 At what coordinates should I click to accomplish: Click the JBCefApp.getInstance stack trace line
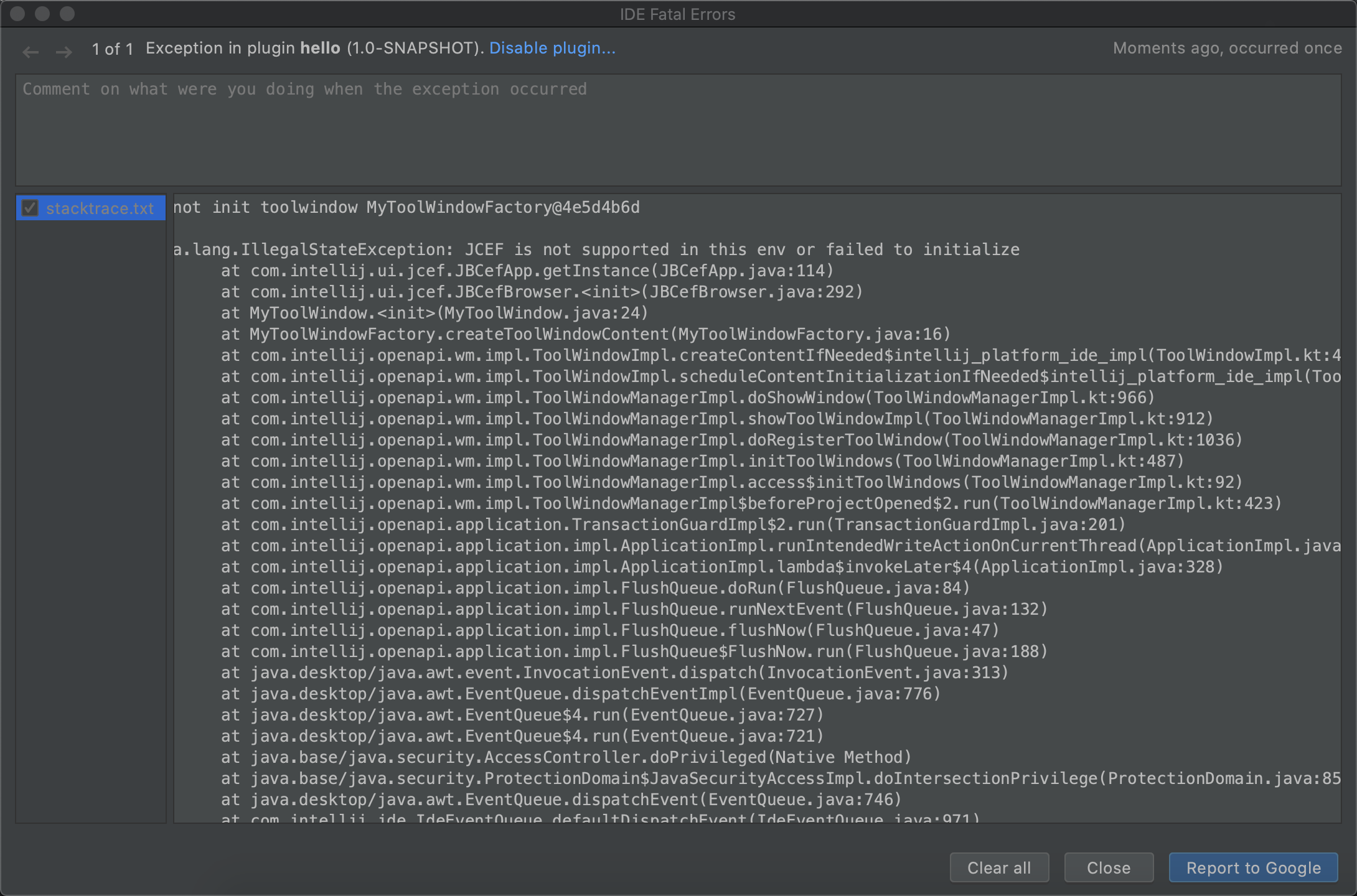click(527, 271)
